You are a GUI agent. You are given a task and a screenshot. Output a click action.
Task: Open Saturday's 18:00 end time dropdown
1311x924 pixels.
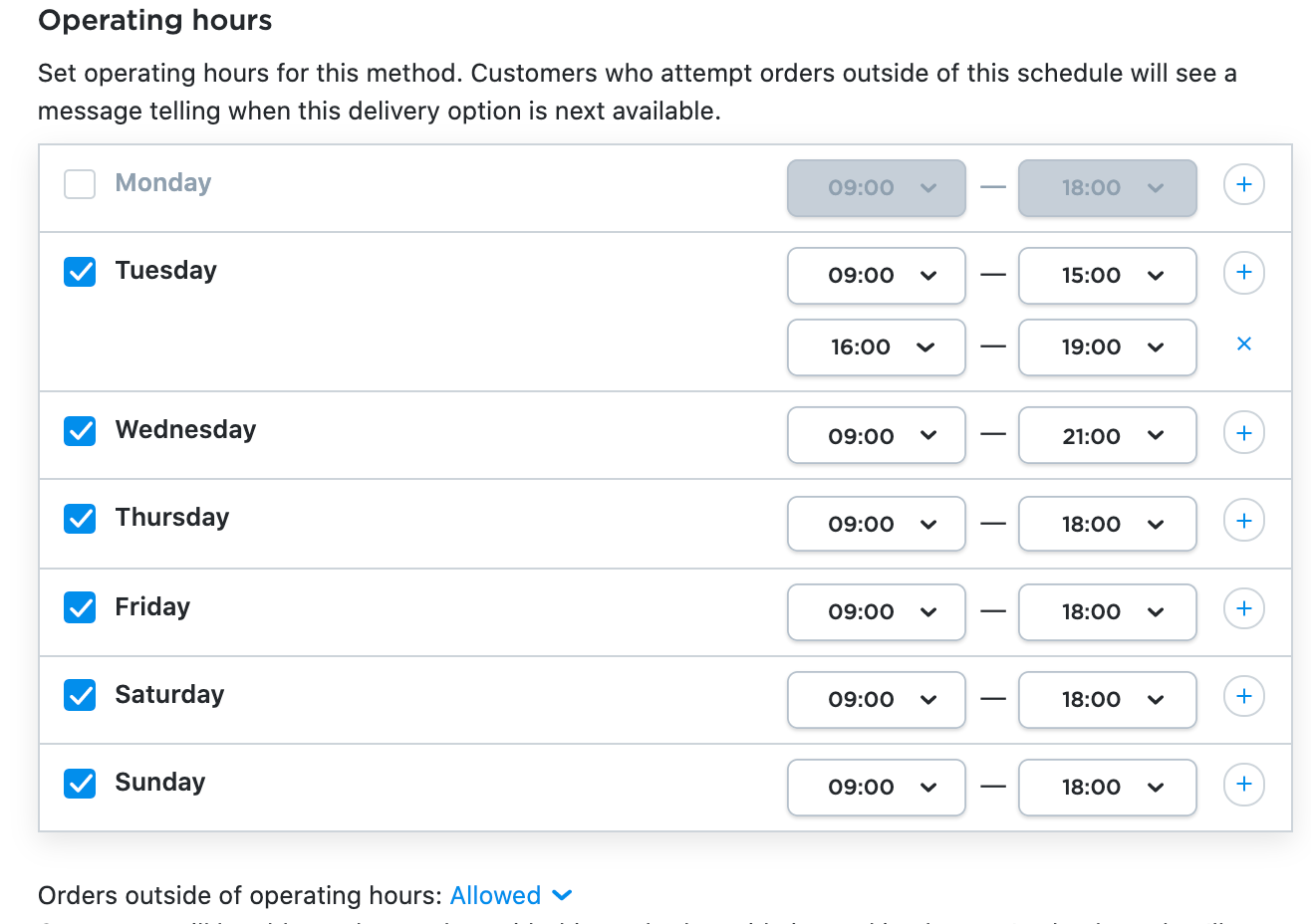tap(1107, 700)
